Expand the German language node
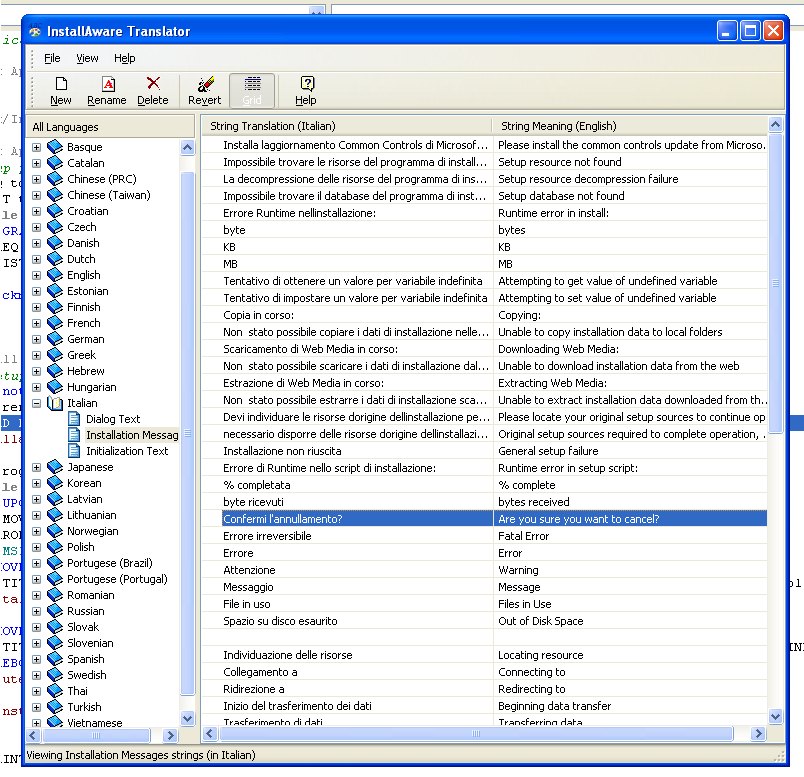This screenshot has height=777, width=804. 36,339
